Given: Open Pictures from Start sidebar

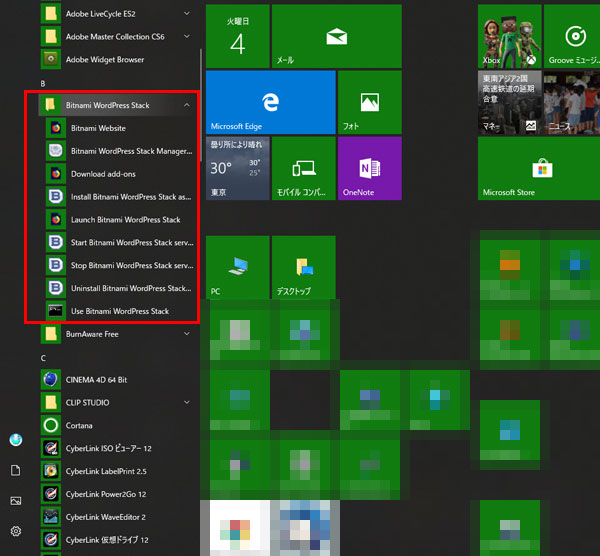Looking at the screenshot, I should (x=16, y=501).
